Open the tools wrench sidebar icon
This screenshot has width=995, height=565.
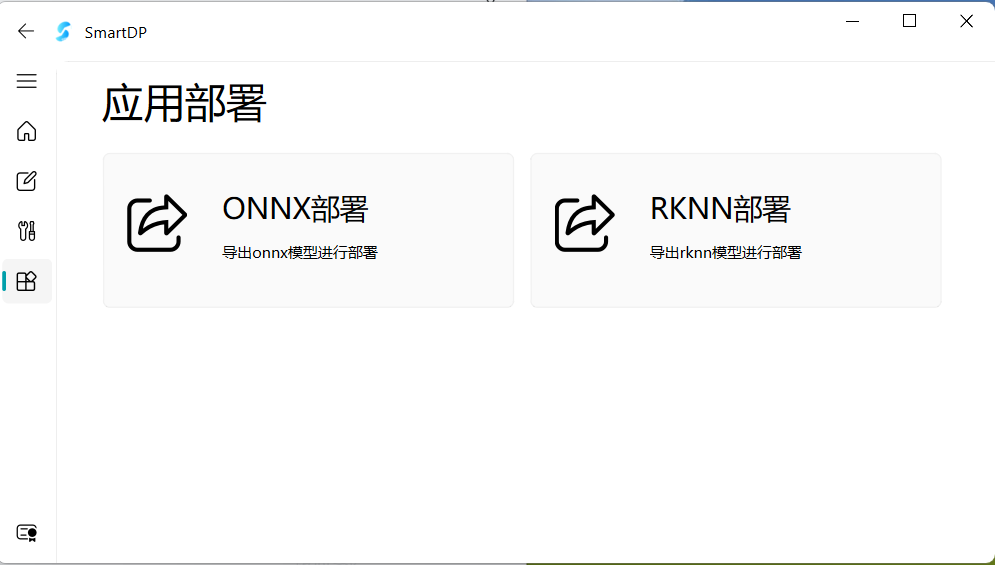click(x=27, y=231)
